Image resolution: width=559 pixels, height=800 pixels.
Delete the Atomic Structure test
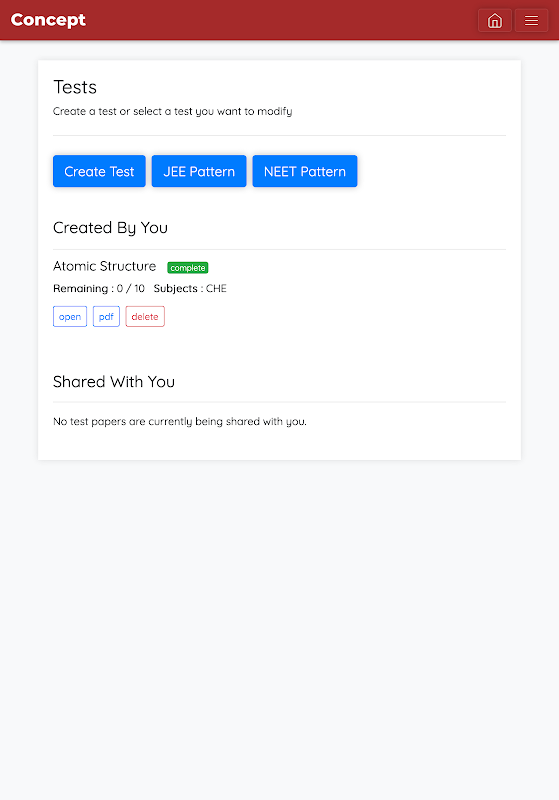click(x=145, y=316)
